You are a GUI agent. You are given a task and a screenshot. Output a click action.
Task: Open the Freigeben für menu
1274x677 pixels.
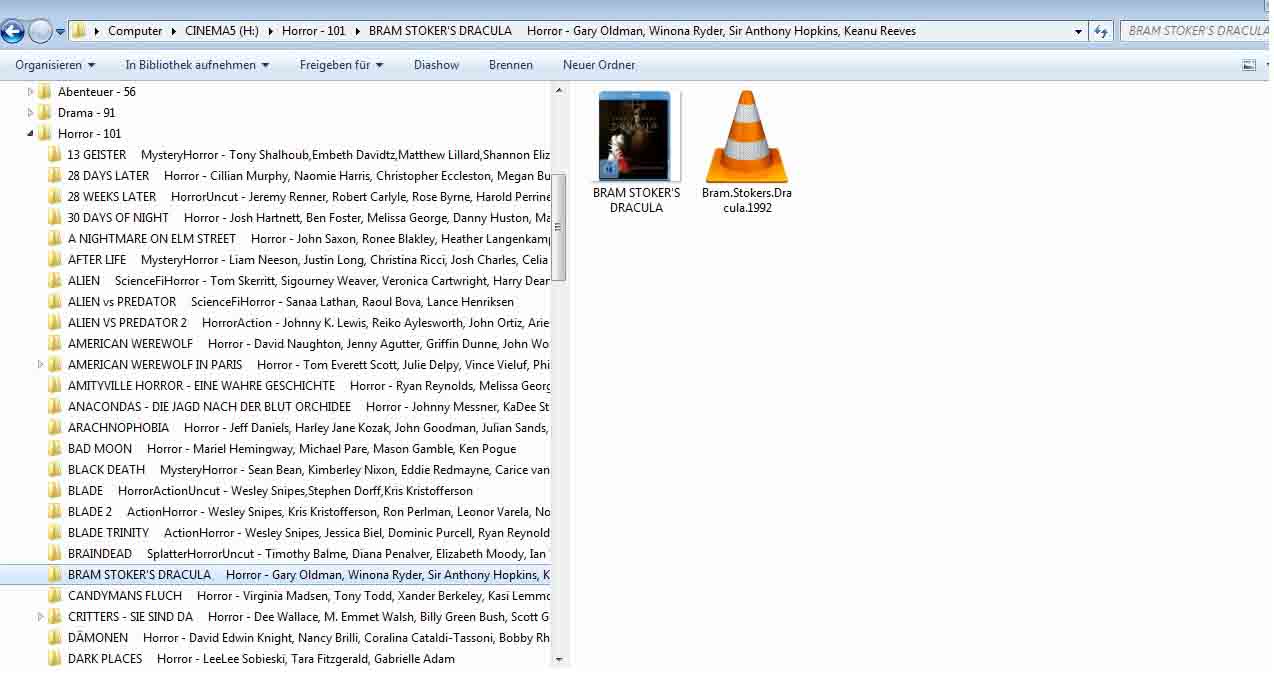click(341, 65)
